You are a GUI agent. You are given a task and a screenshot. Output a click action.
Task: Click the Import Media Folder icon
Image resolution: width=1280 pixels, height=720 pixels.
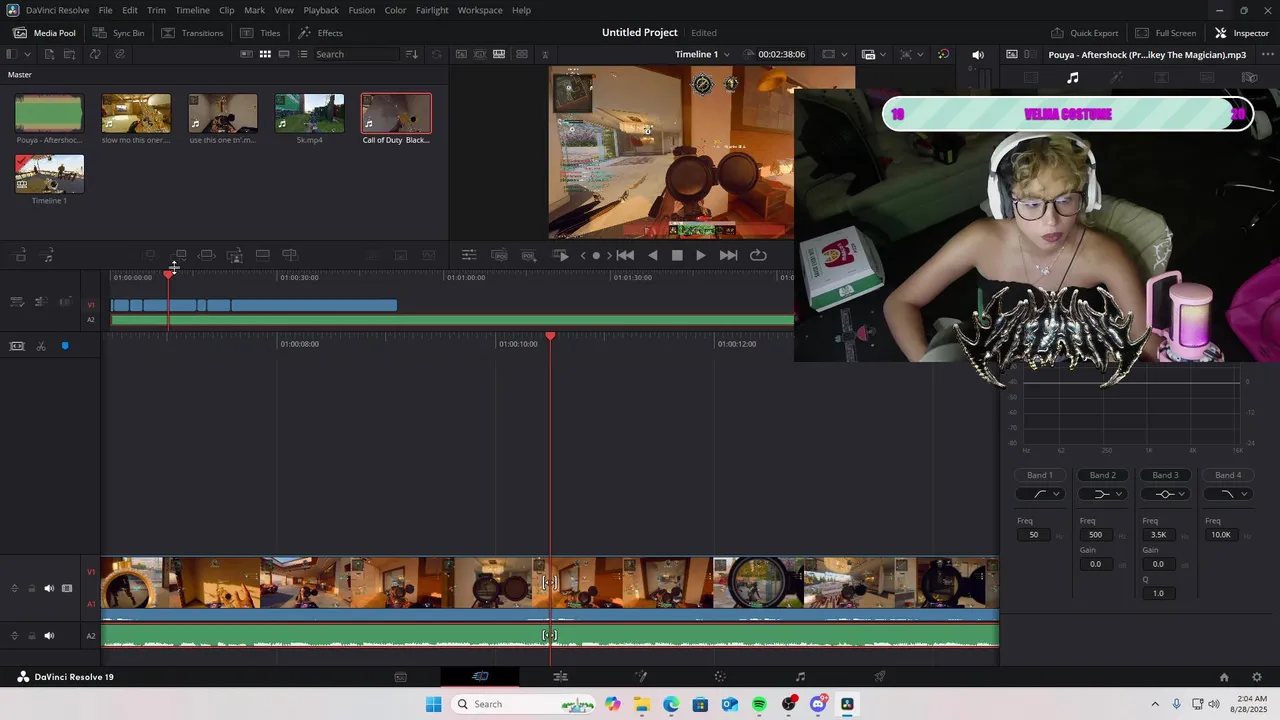coord(72,54)
